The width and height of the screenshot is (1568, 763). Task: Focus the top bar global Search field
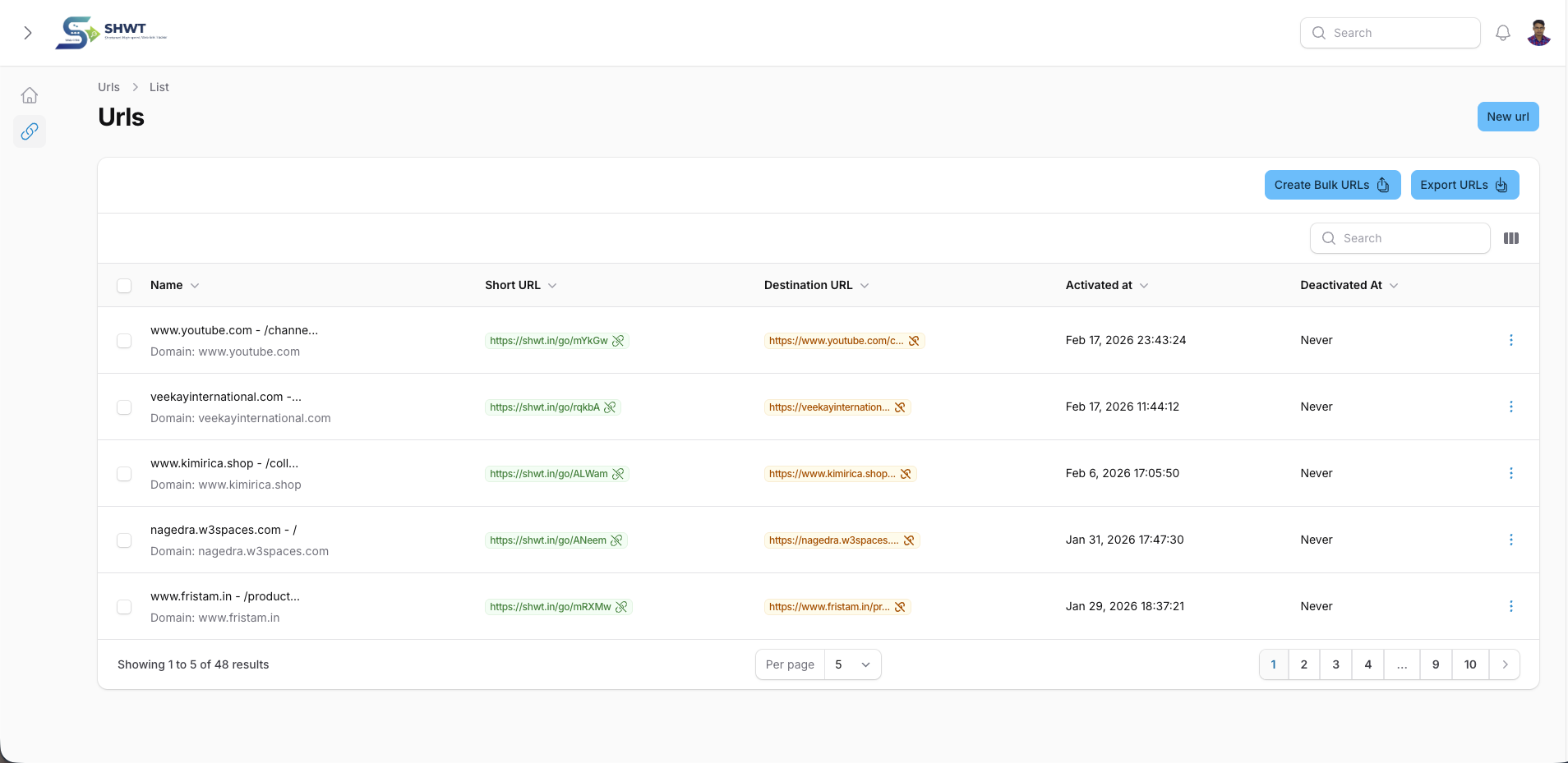pos(1390,33)
